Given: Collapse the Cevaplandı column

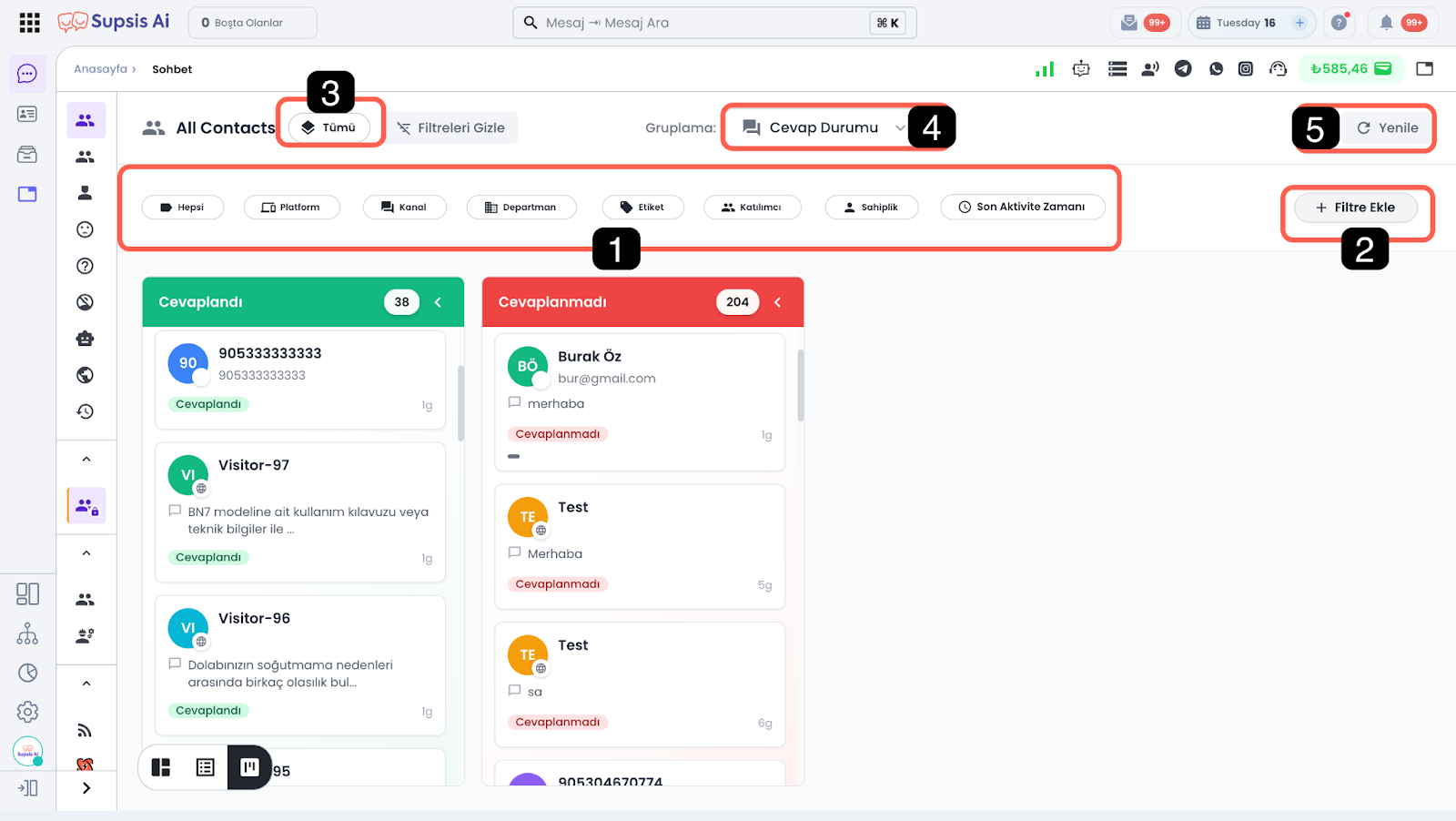Looking at the screenshot, I should (438, 302).
